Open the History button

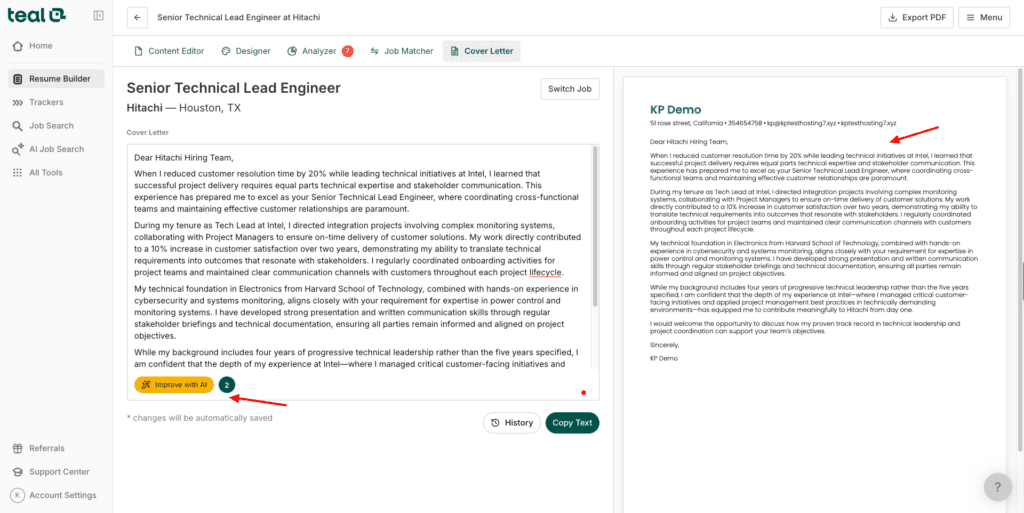(x=512, y=423)
